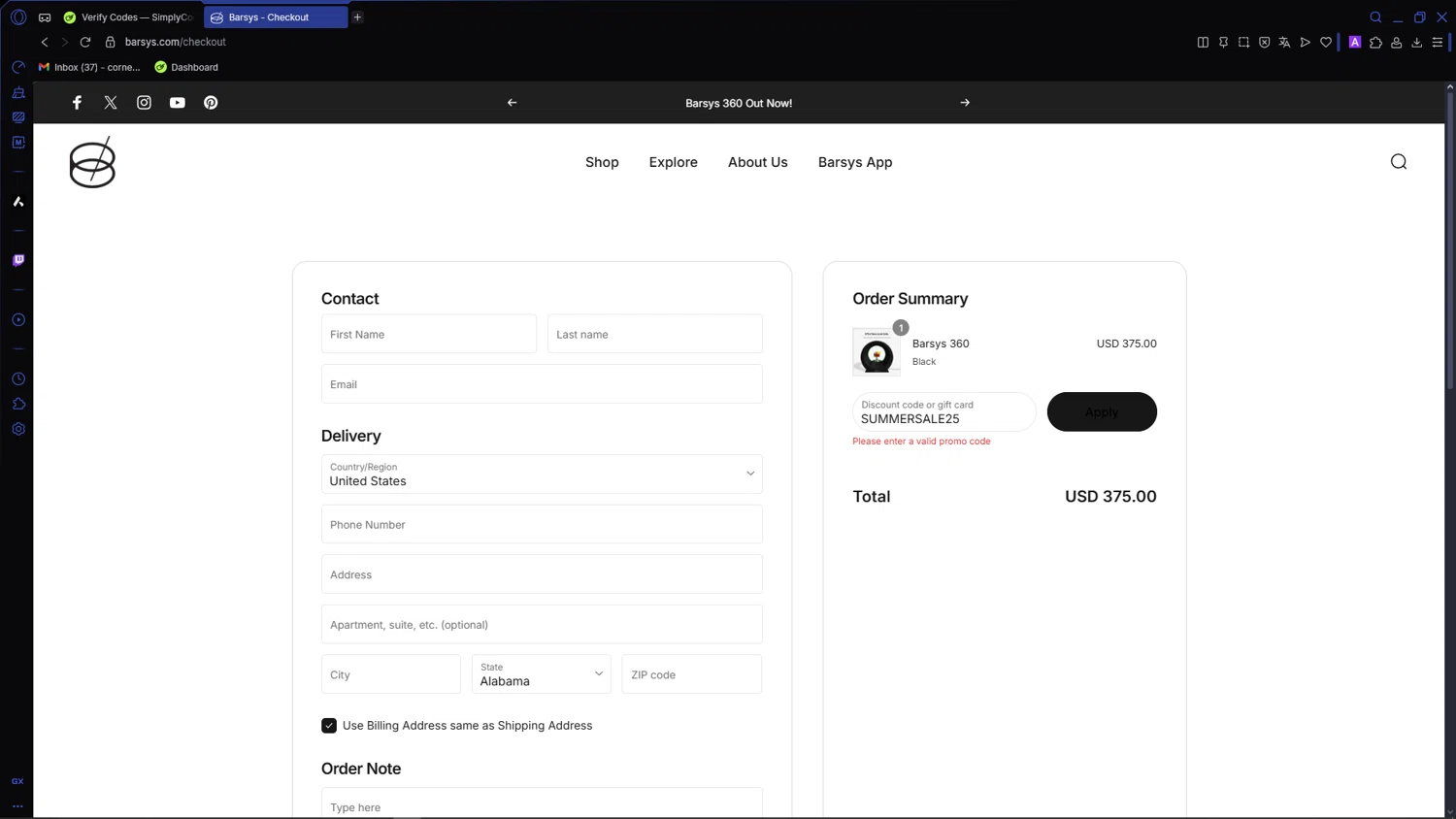1456x819 pixels.
Task: Open the translate page icon
Action: [x=1284, y=42]
